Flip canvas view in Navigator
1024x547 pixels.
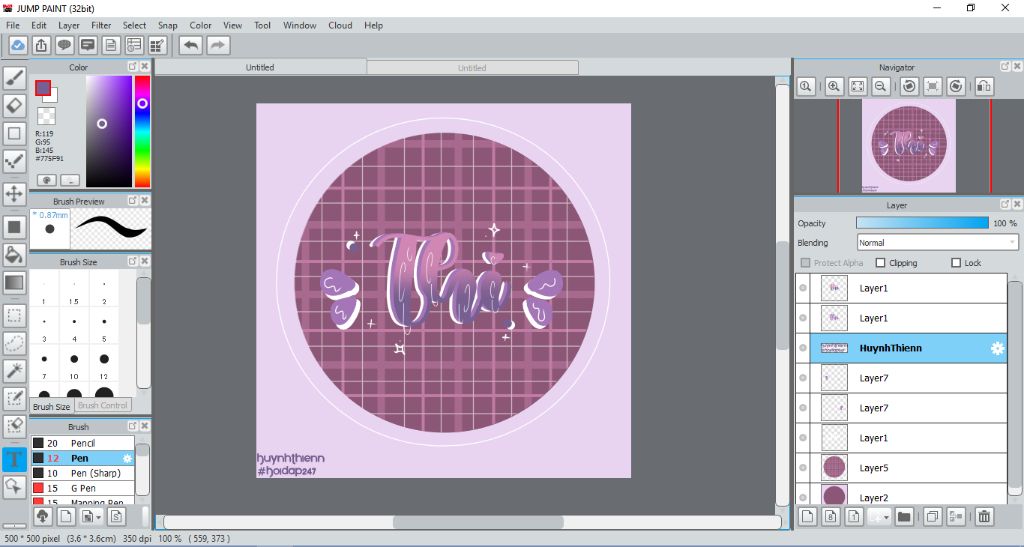click(x=984, y=86)
